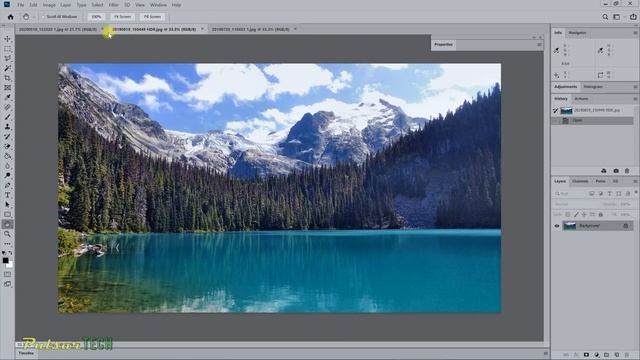Open the History panel flyout menu
This screenshot has height=360, width=640.
[x=635, y=99]
